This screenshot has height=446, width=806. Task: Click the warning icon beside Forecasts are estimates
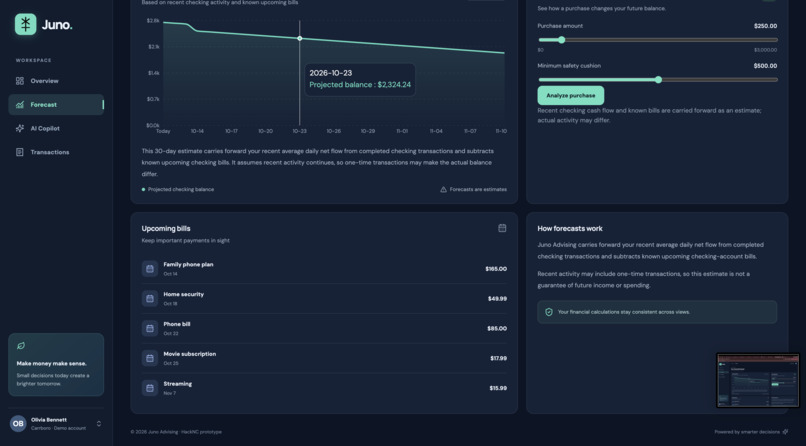pos(443,190)
